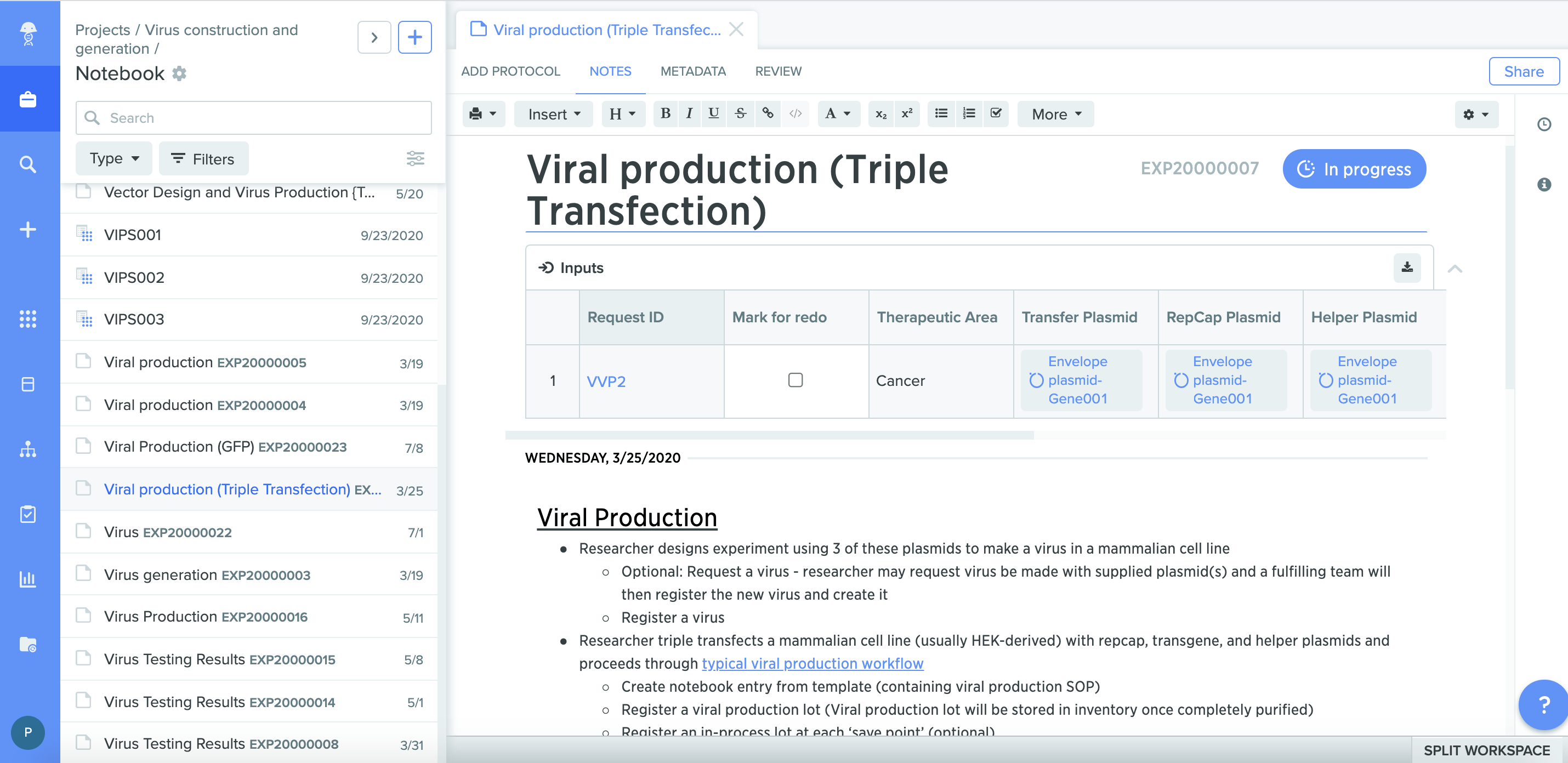This screenshot has height=763, width=1568.
Task: Click the Benchling logo icon at top left
Action: click(x=28, y=33)
